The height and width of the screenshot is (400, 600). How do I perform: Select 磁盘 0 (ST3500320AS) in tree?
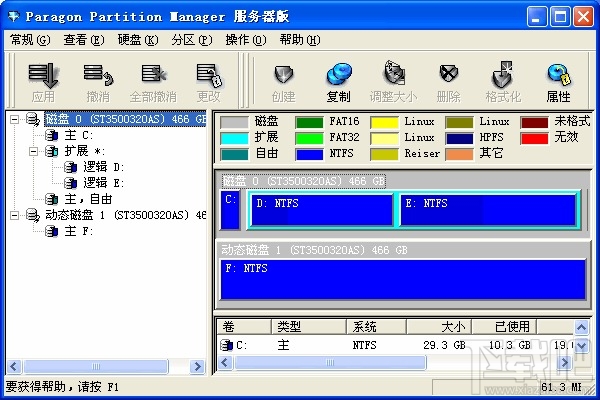tap(125, 119)
